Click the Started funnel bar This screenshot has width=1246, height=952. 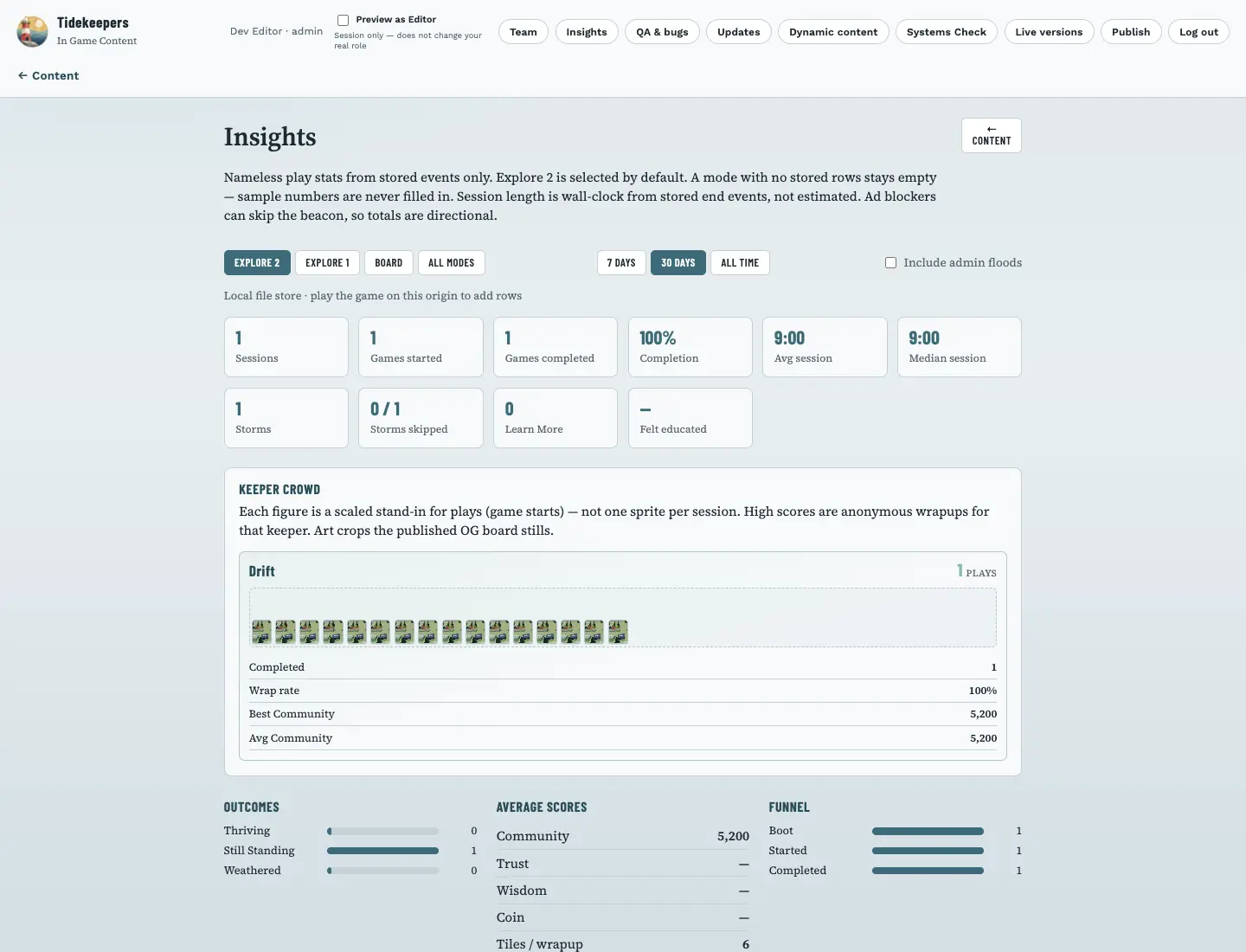coord(928,851)
